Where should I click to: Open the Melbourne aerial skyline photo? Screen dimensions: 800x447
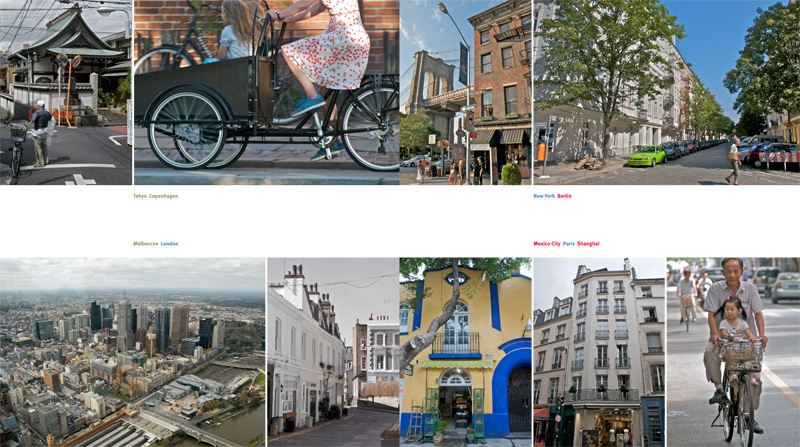[132, 352]
